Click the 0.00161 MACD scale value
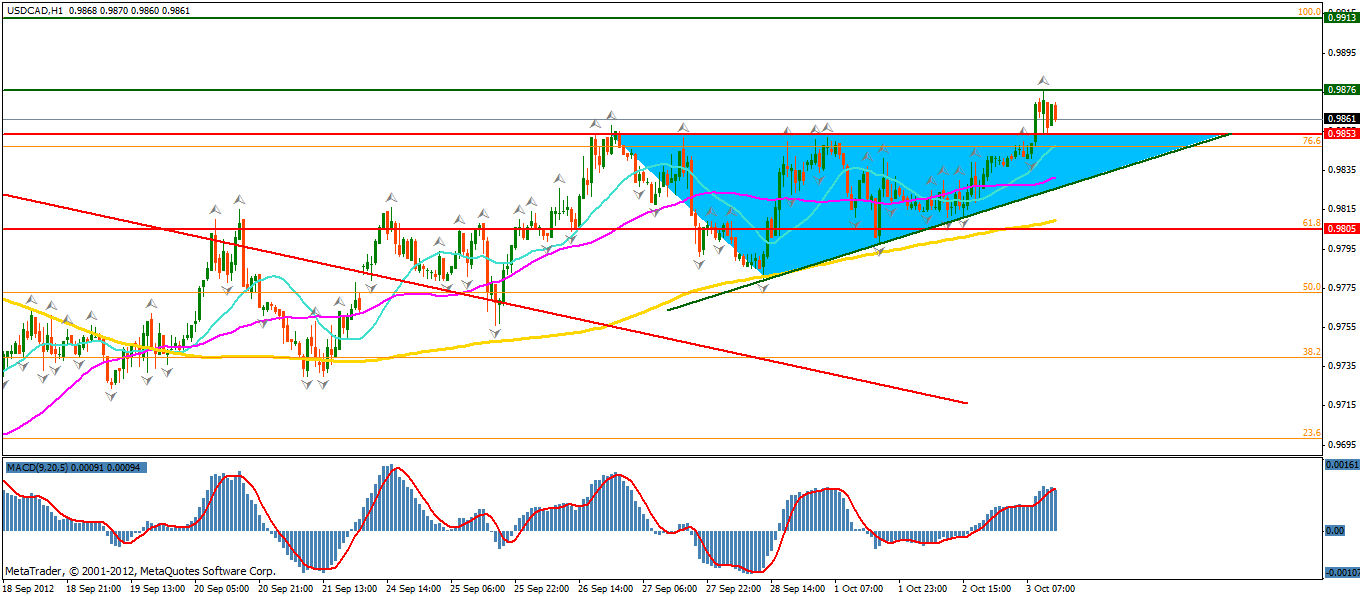The image size is (1360, 596). 1340,465
